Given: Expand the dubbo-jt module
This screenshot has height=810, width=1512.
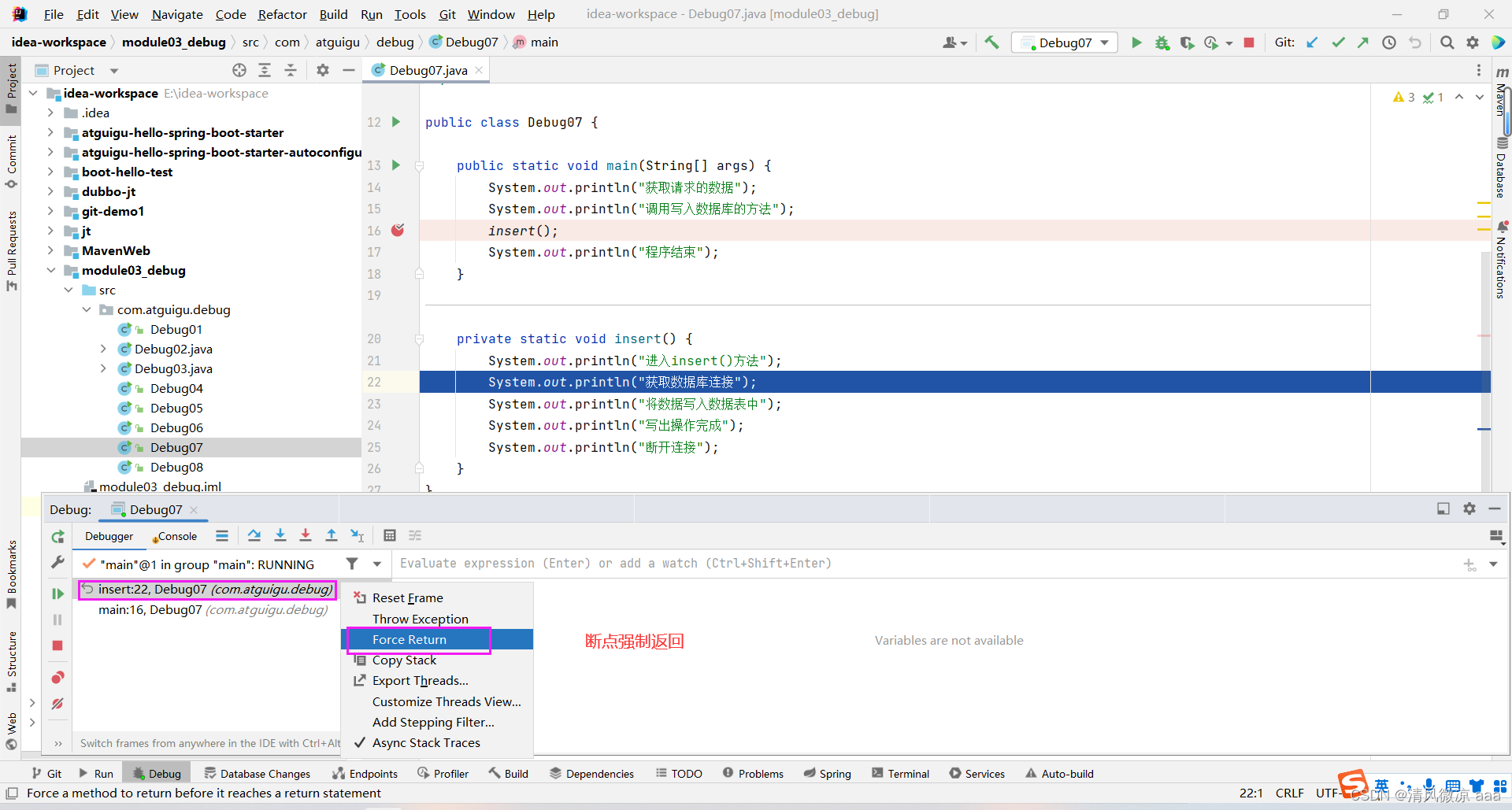Looking at the screenshot, I should [50, 191].
